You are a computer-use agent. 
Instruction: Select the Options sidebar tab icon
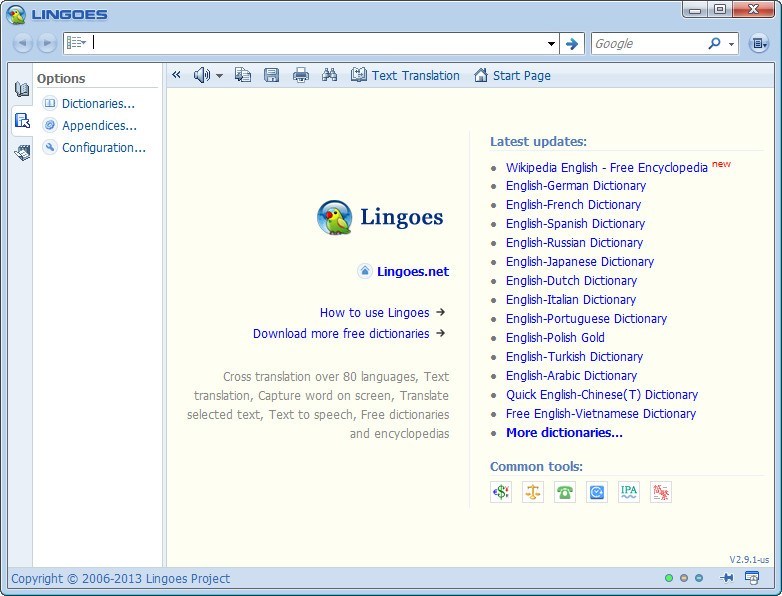22,120
